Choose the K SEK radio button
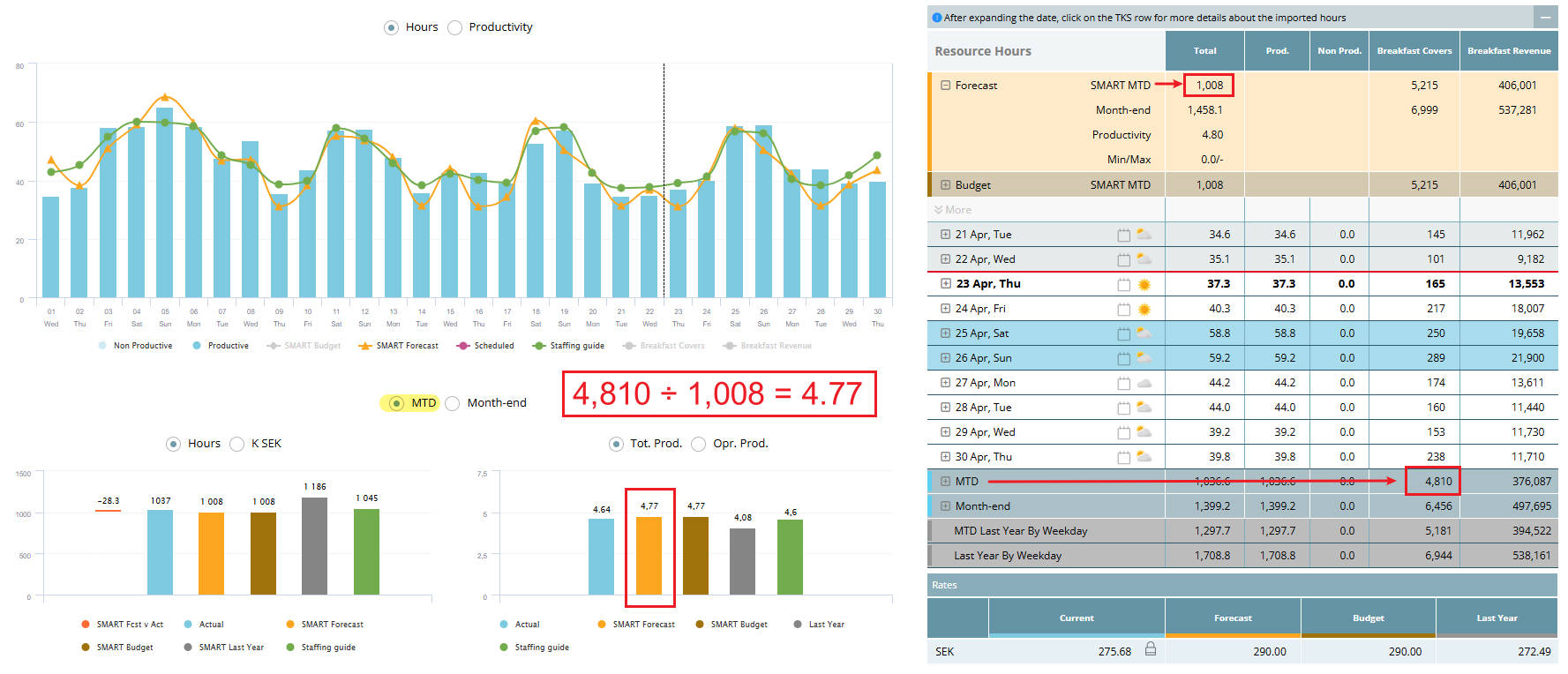Screen dimensions: 1568x674 [236, 444]
